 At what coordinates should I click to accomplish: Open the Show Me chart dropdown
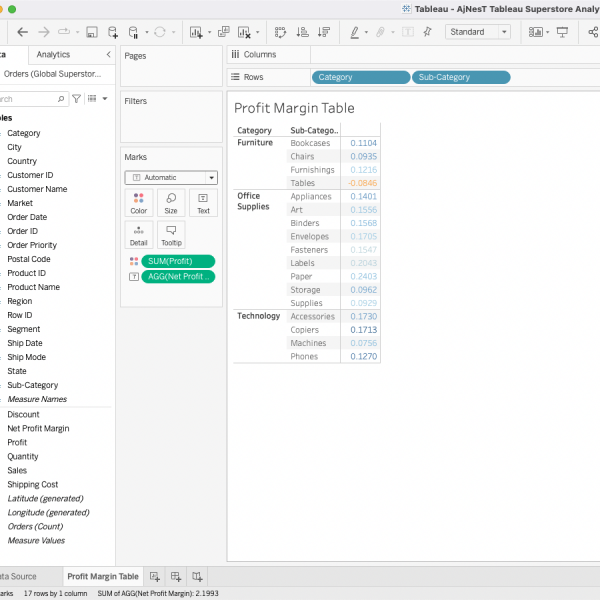point(537,32)
